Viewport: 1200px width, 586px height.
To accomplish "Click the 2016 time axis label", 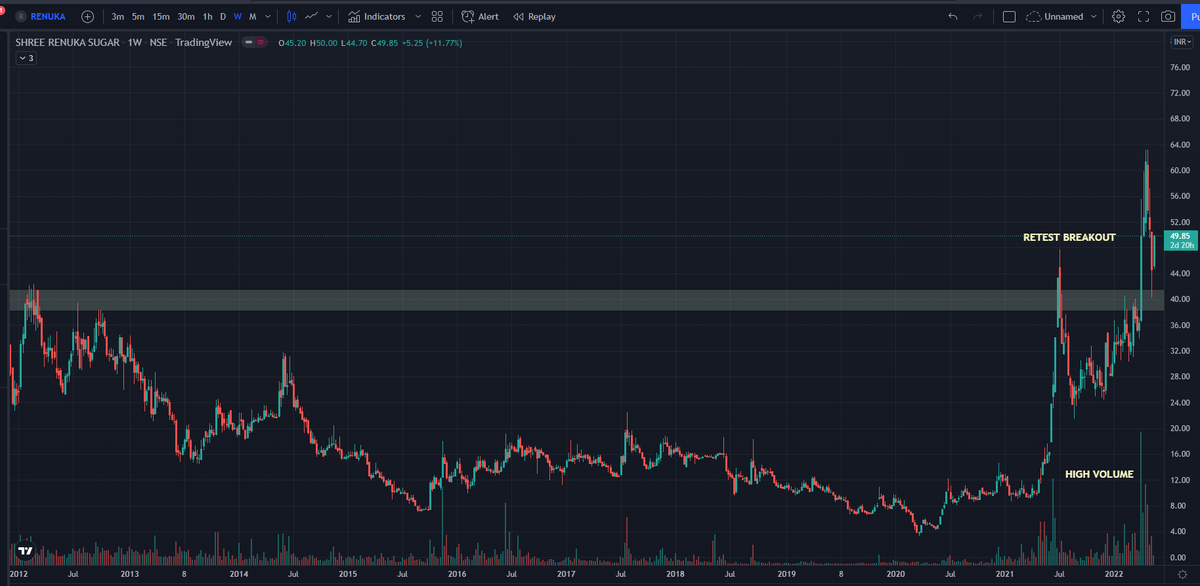I will click(x=455, y=575).
